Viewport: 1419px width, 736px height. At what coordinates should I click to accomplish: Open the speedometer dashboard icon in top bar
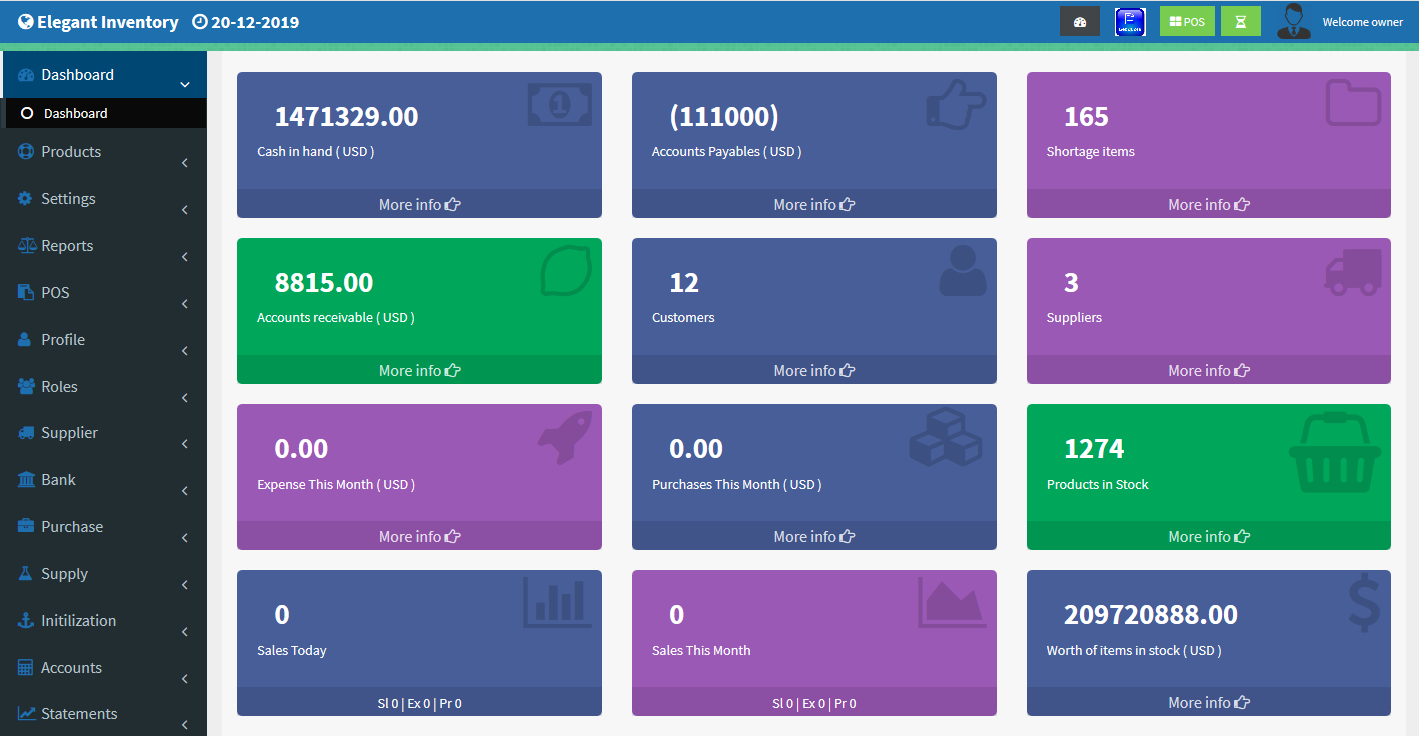(1080, 20)
